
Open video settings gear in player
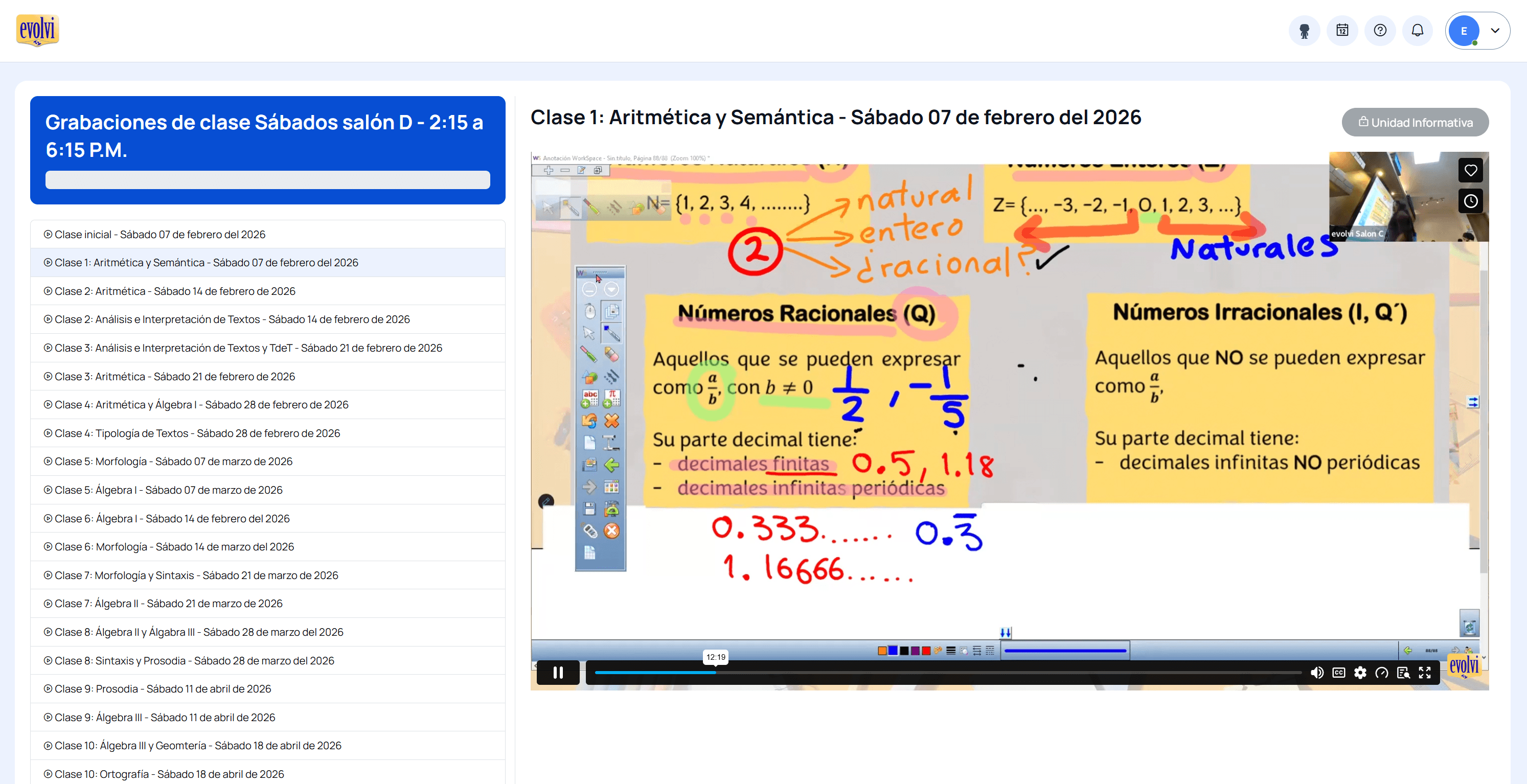click(x=1360, y=673)
